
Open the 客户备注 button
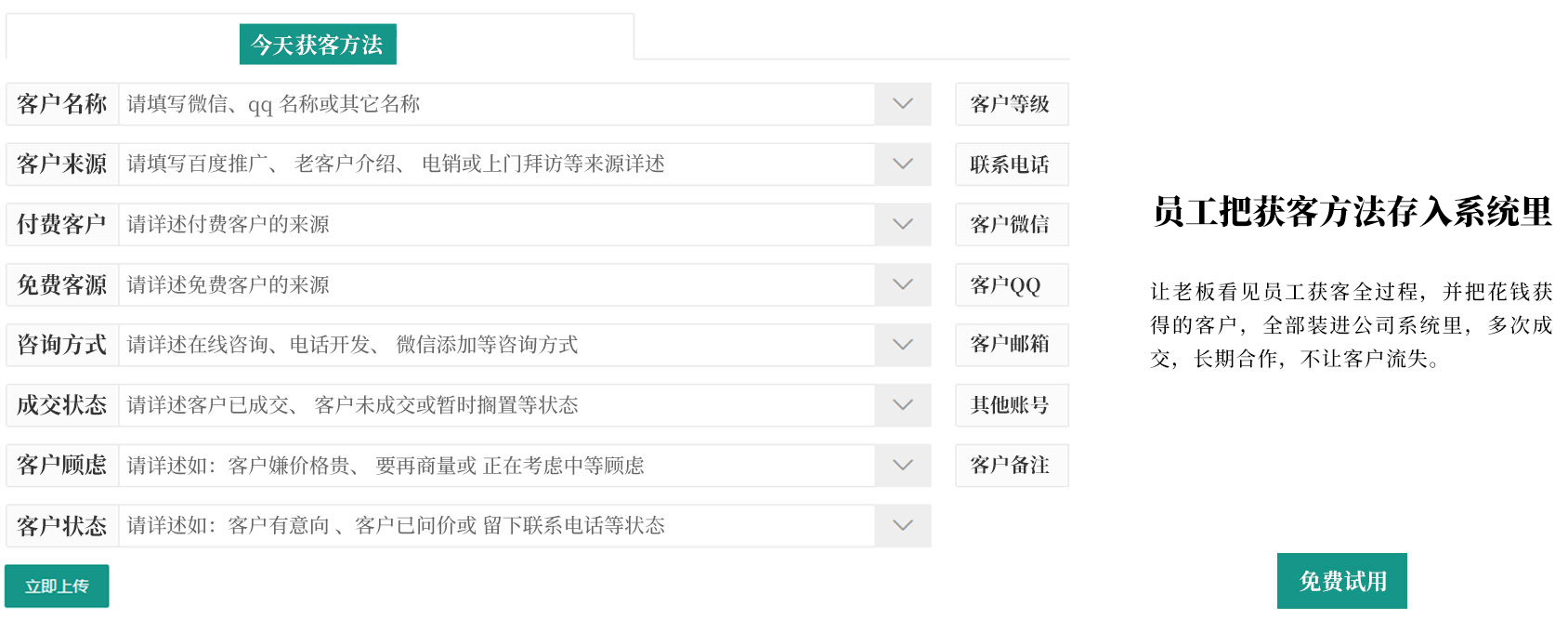point(1011,465)
